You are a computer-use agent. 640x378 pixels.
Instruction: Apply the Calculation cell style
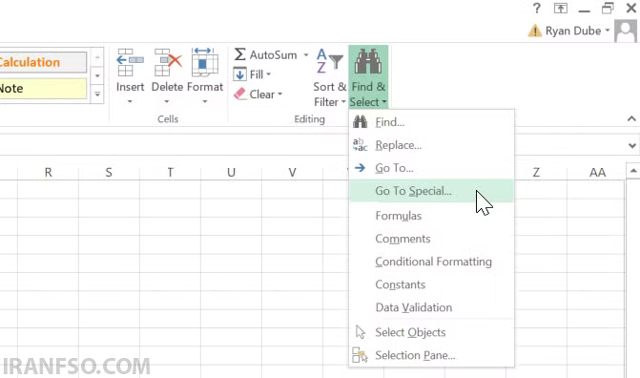[43, 62]
